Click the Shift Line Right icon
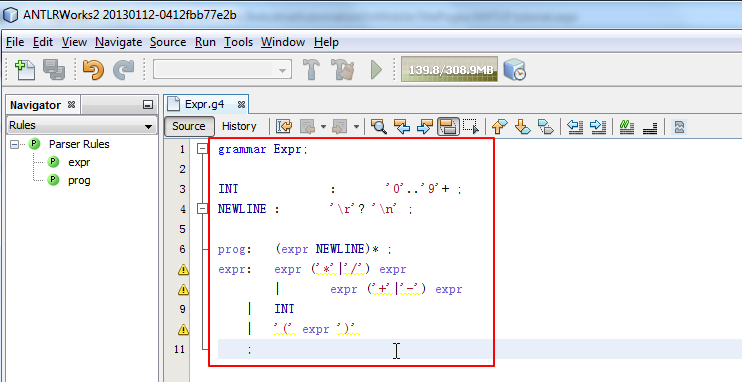 [x=598, y=126]
